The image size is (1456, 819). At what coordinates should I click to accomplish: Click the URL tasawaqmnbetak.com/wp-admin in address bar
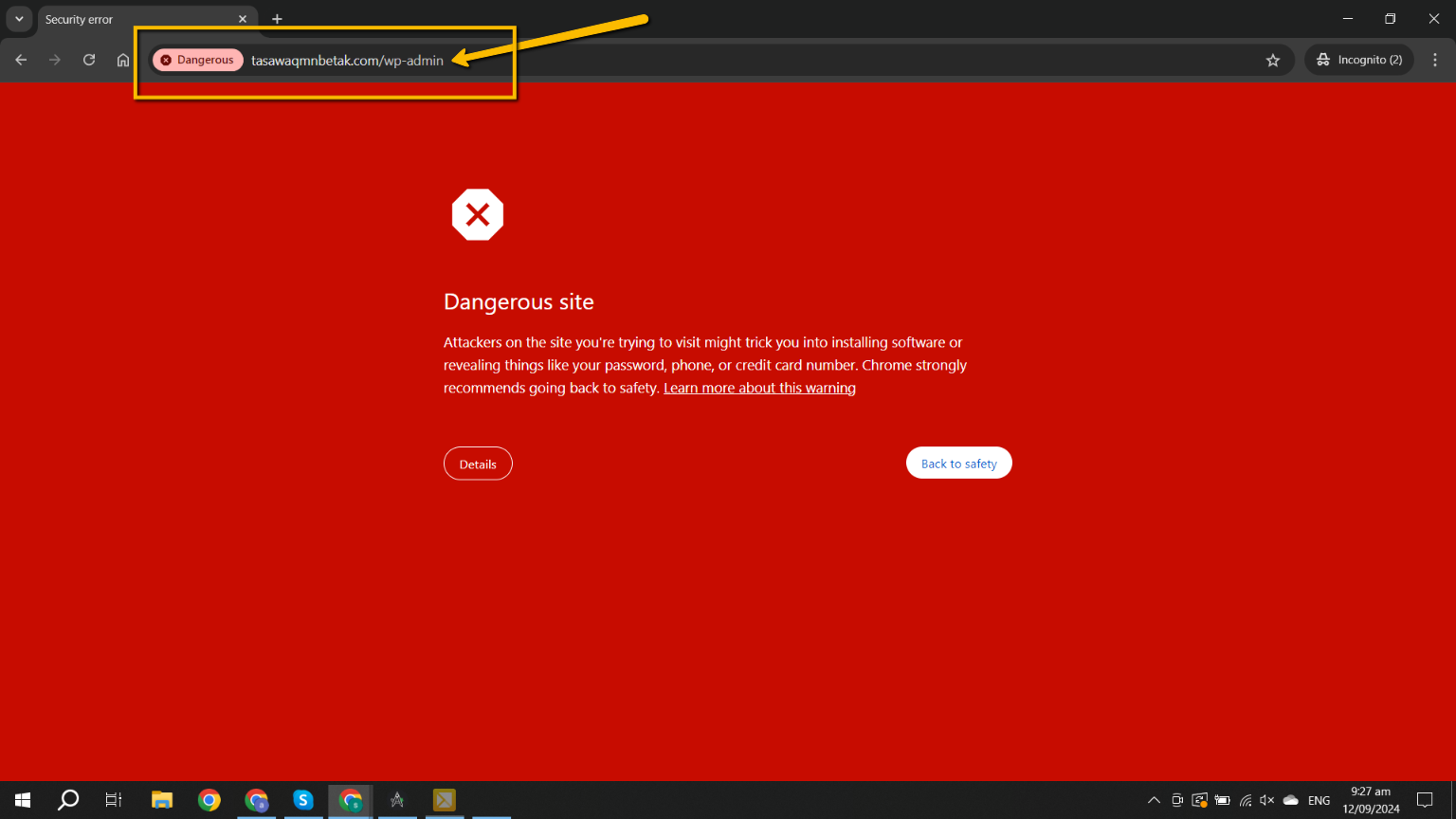click(347, 60)
